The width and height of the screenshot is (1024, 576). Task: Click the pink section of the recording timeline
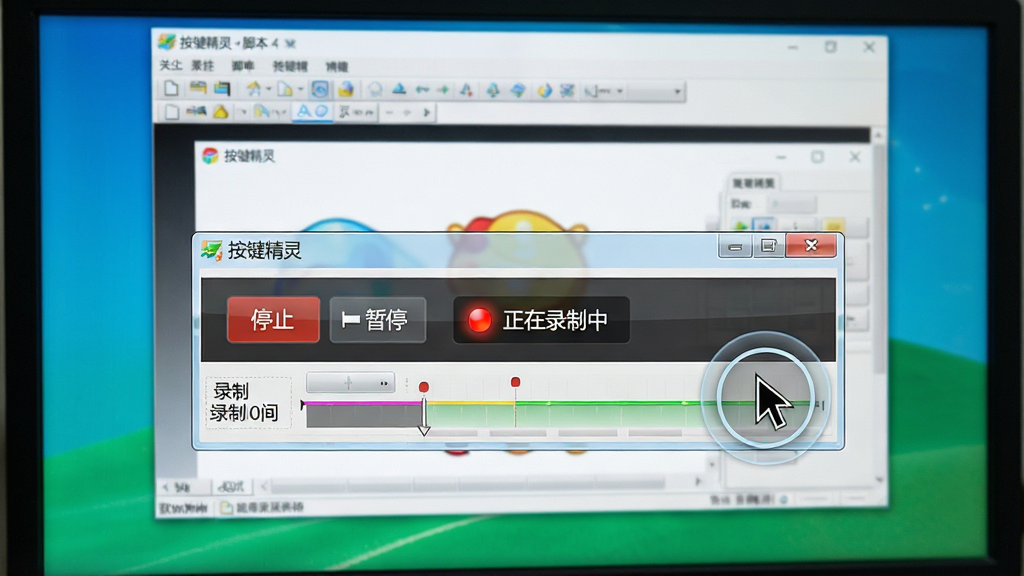pyautogui.click(x=363, y=403)
